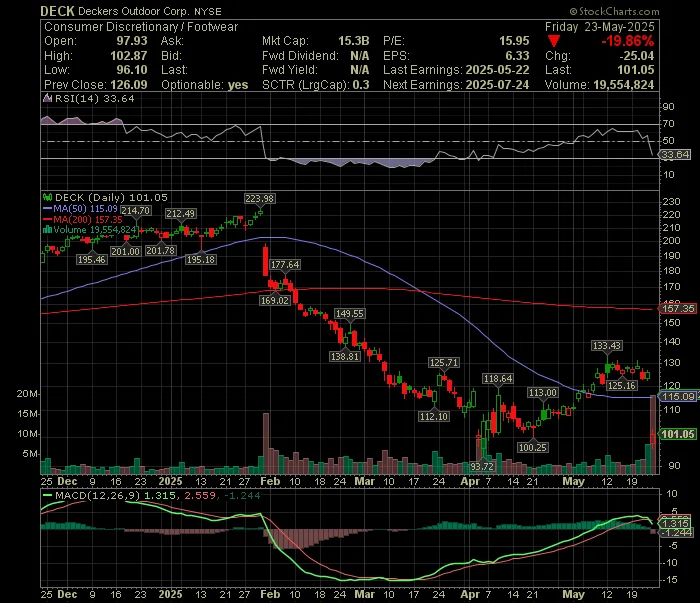Screen dimensions: 700x603
Task: Click the Last Earnings 2025-05-22 date
Action: [497, 70]
